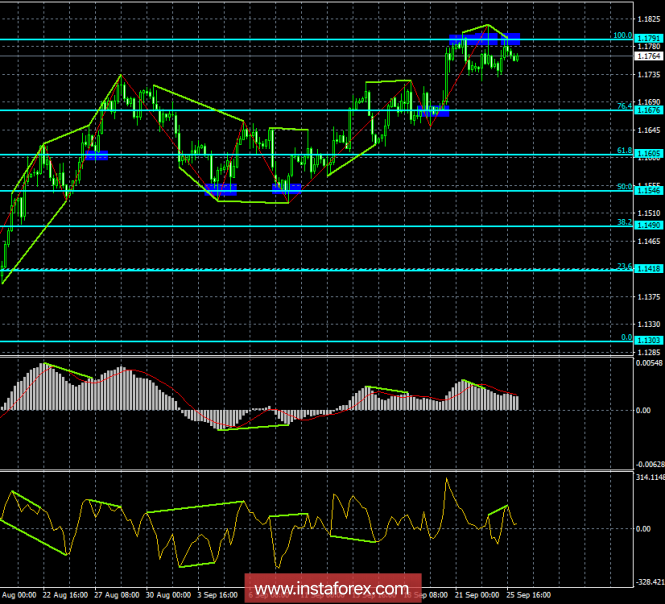Select the 1.1676 price level tag
665x604 pixels.
pos(647,110)
